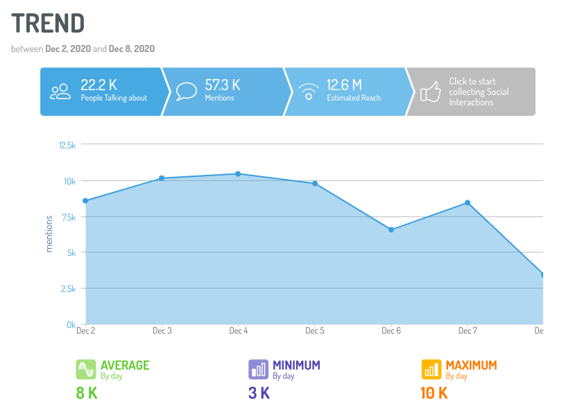Click the Dec 6 dip data point
The image size is (564, 412).
pos(391,230)
